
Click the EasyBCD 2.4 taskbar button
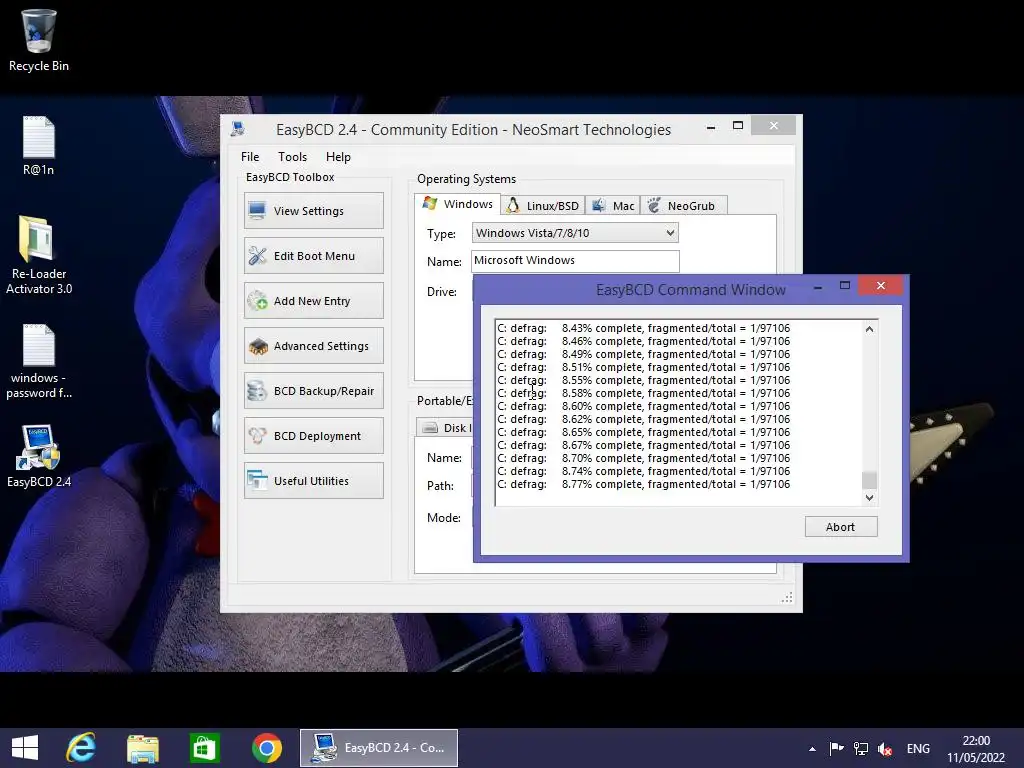[x=379, y=748]
